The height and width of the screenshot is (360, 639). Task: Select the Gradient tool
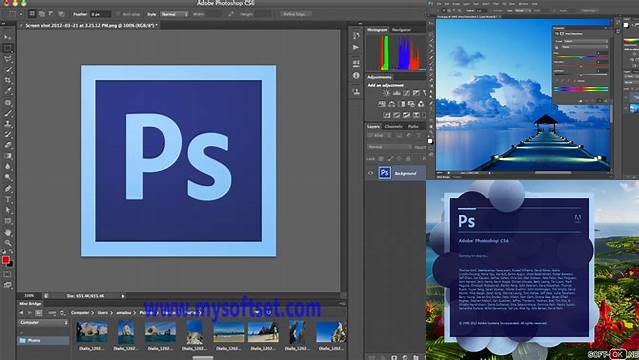7,156
